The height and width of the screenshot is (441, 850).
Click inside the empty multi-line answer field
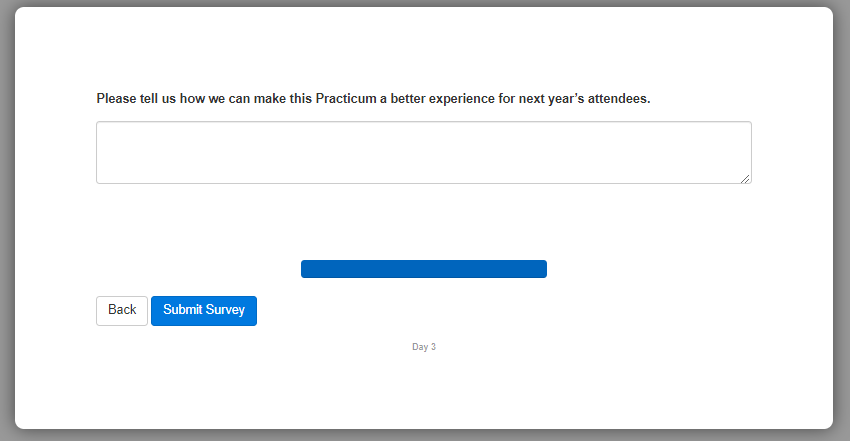pyautogui.click(x=423, y=153)
